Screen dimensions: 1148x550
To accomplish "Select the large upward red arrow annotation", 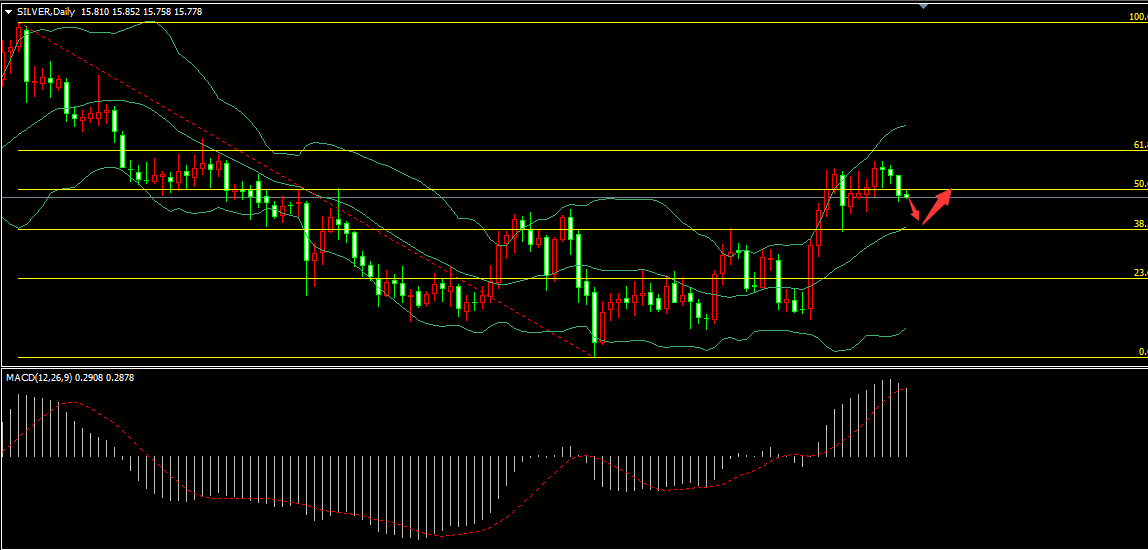I will tap(936, 205).
